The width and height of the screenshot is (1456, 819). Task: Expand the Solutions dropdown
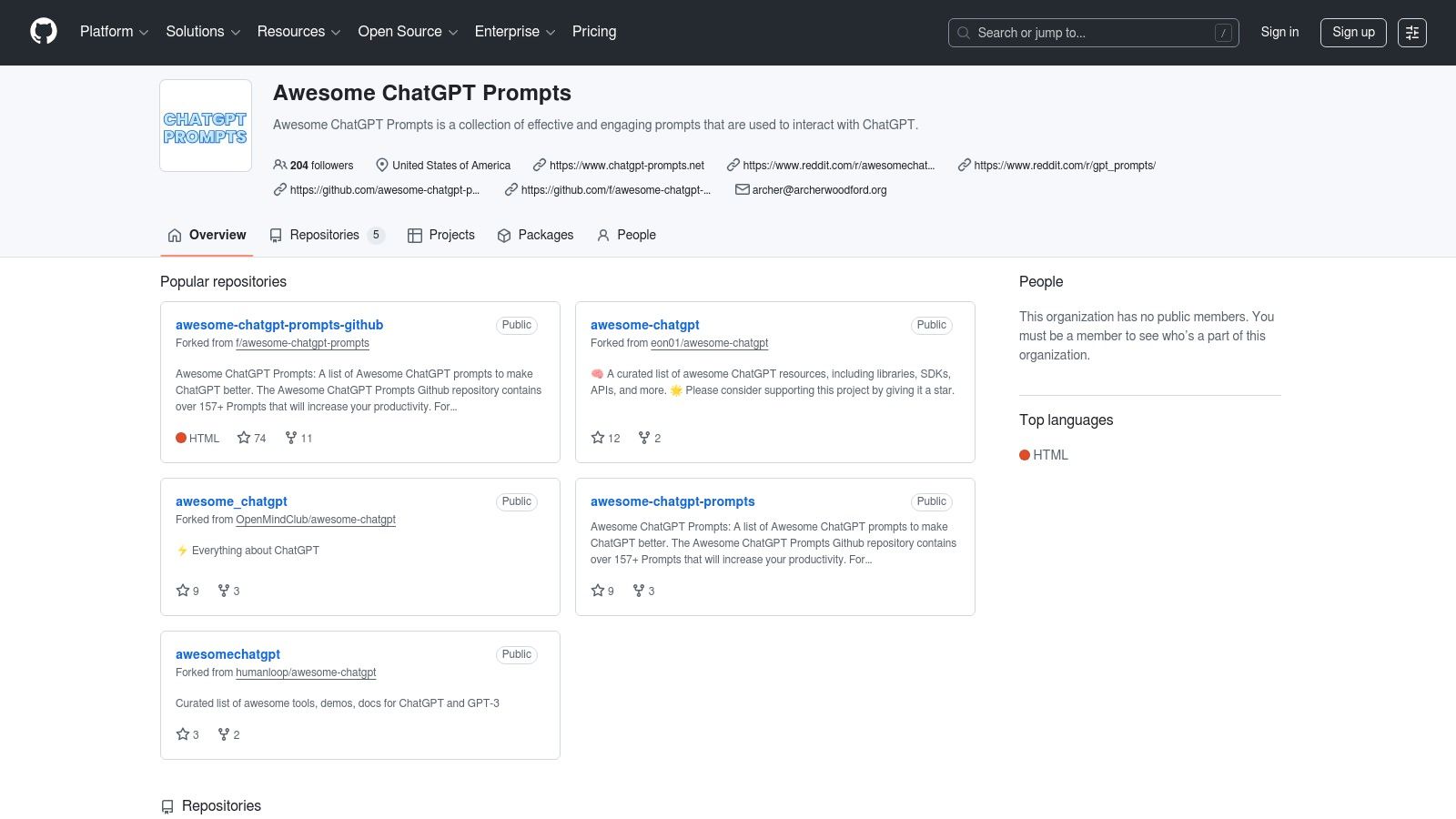click(x=201, y=32)
